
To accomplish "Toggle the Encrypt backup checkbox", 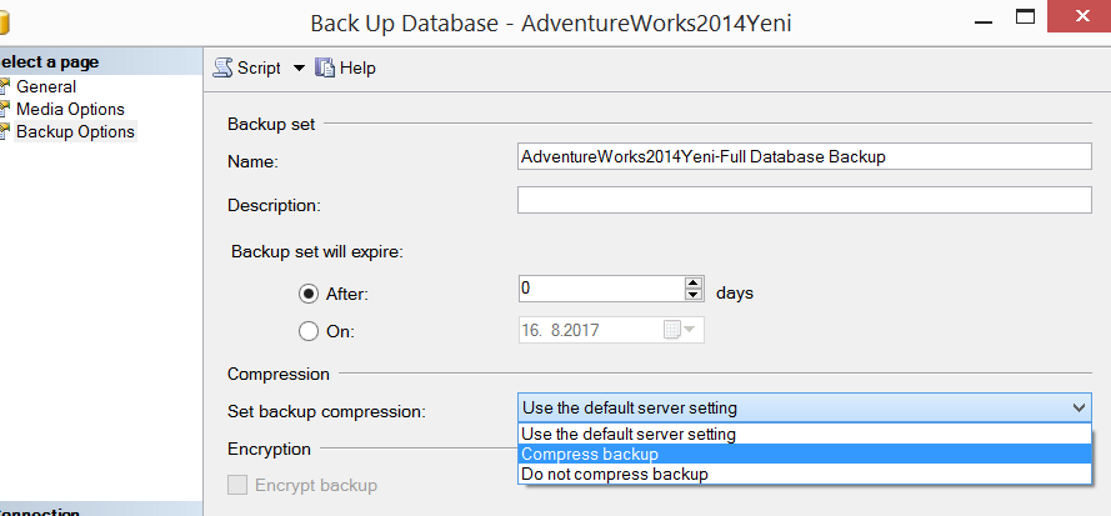I will coord(237,486).
